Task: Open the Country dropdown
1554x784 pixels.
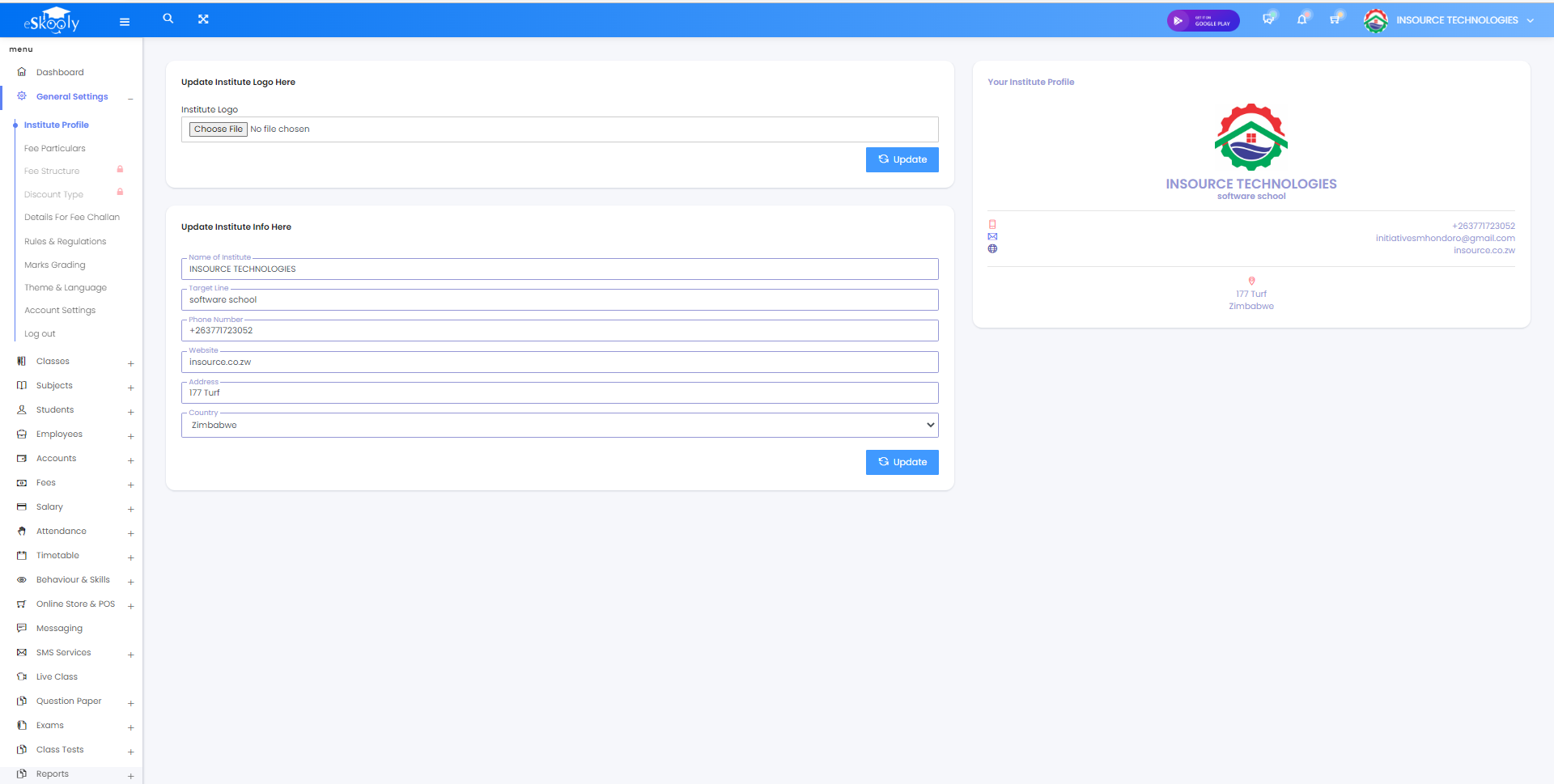Action: [x=559, y=425]
